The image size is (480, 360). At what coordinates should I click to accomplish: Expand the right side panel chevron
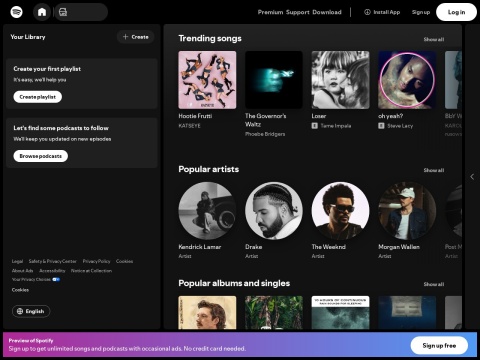(472, 177)
